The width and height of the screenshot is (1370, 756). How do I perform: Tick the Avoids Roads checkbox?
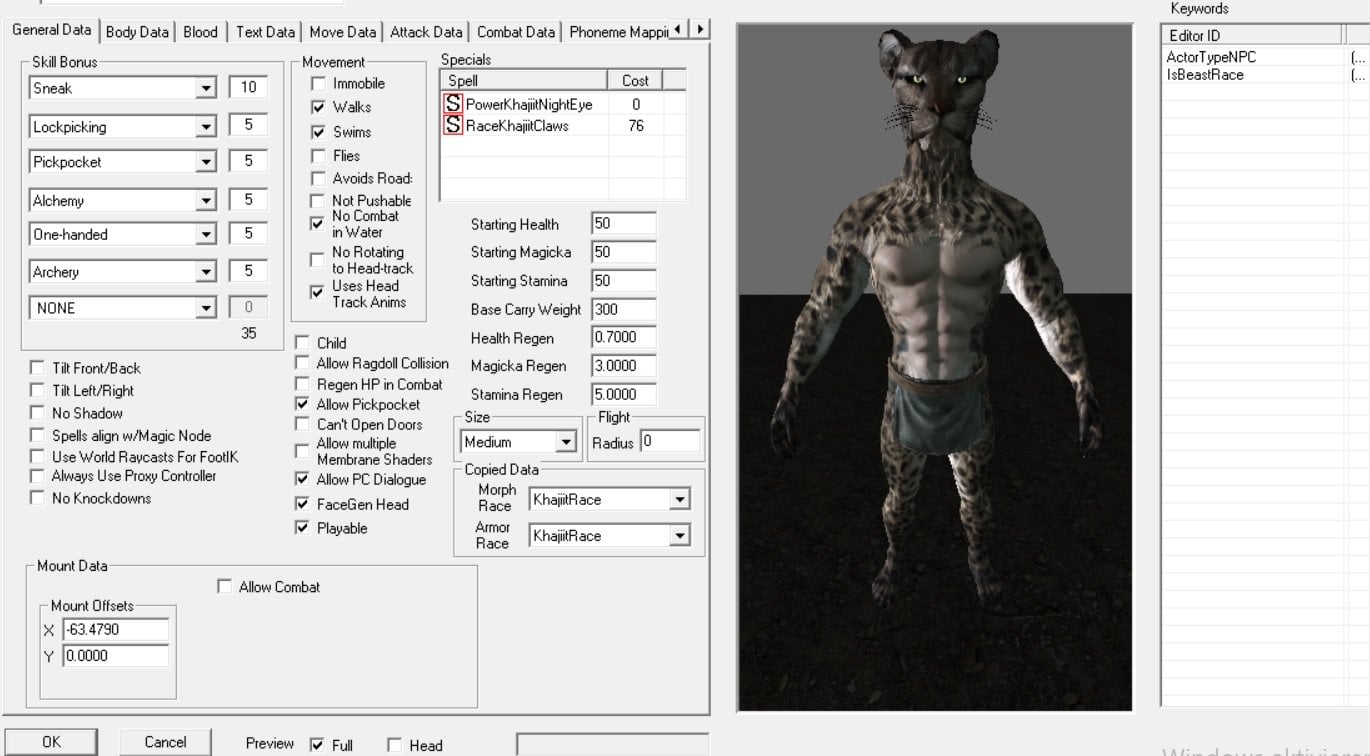[318, 178]
